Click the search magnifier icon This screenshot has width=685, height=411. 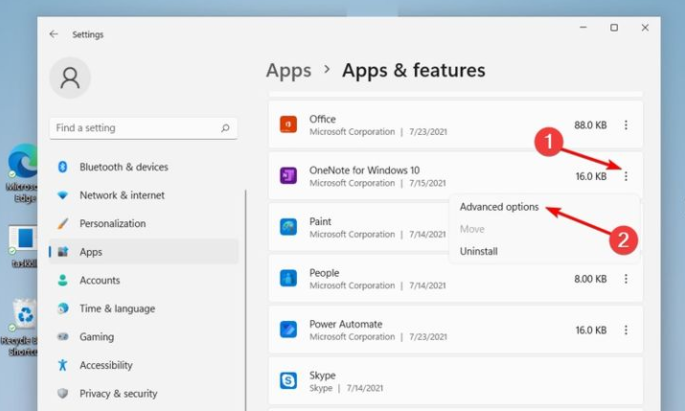(x=226, y=128)
